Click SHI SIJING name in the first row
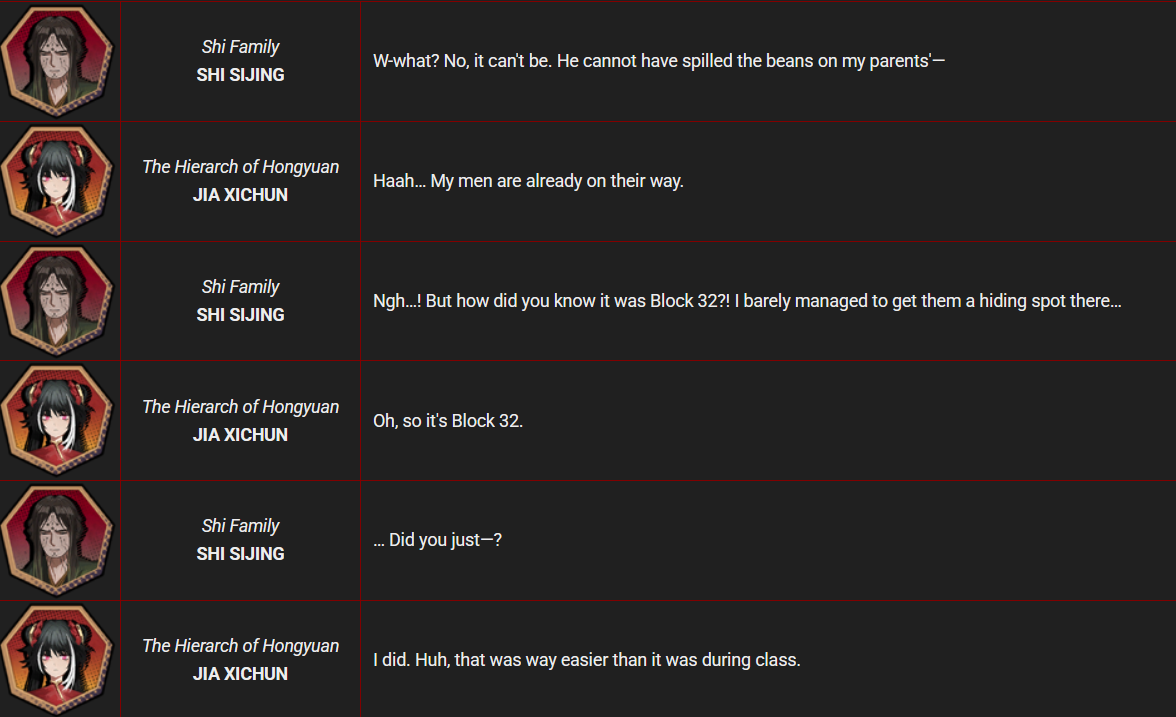The height and width of the screenshot is (717, 1176). pyautogui.click(x=240, y=75)
